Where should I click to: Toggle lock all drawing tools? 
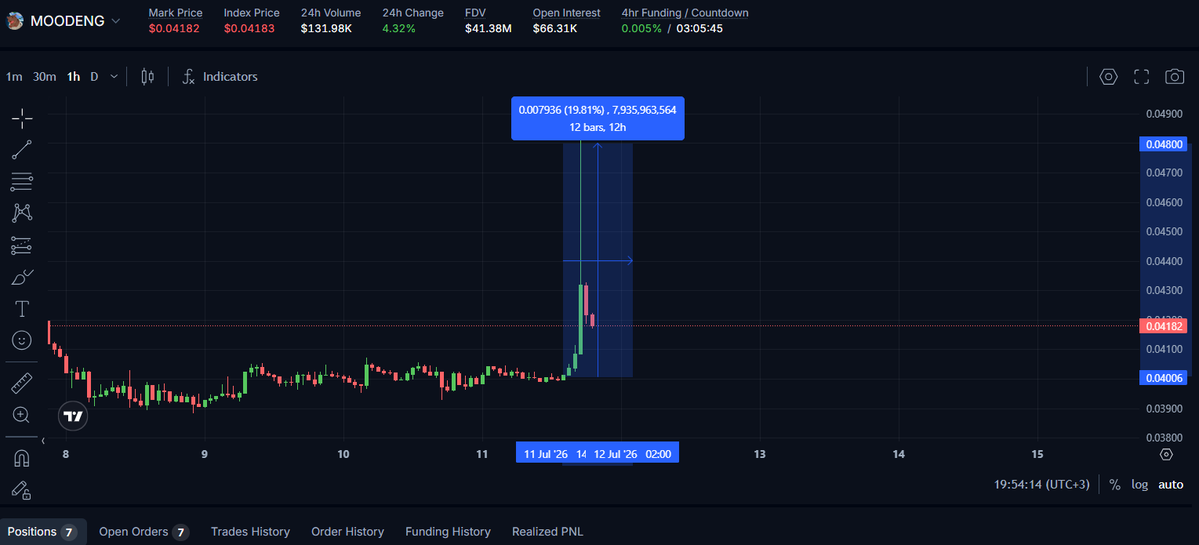coord(22,490)
